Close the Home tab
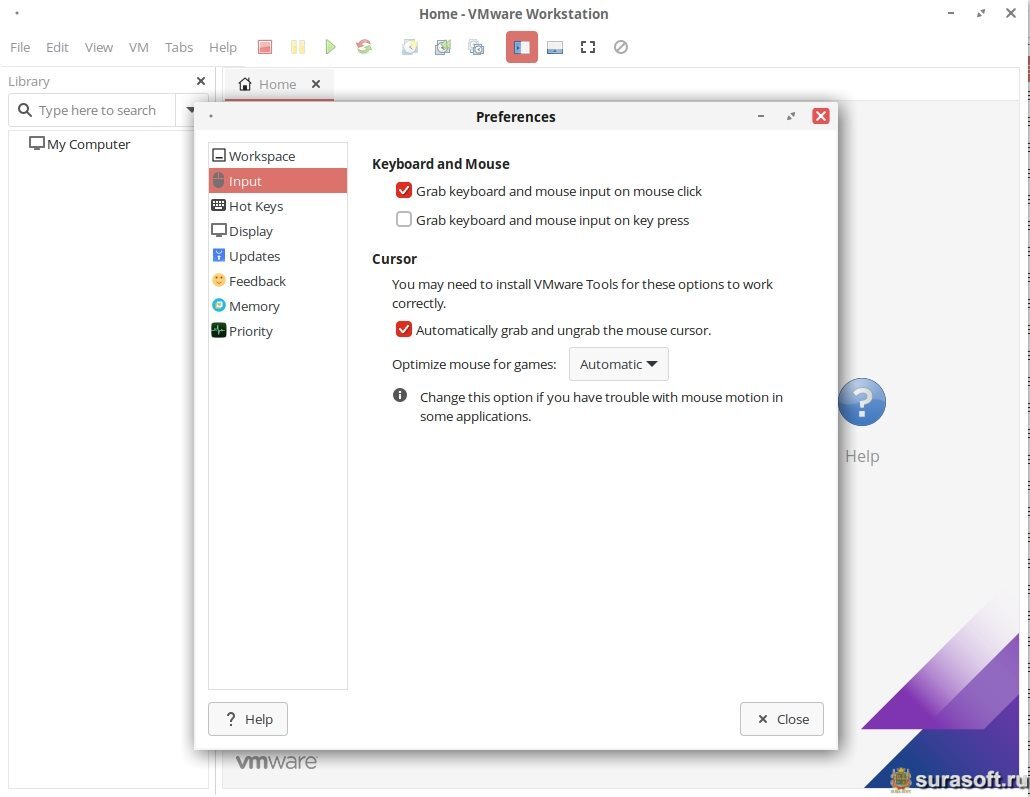1030x797 pixels. click(316, 84)
